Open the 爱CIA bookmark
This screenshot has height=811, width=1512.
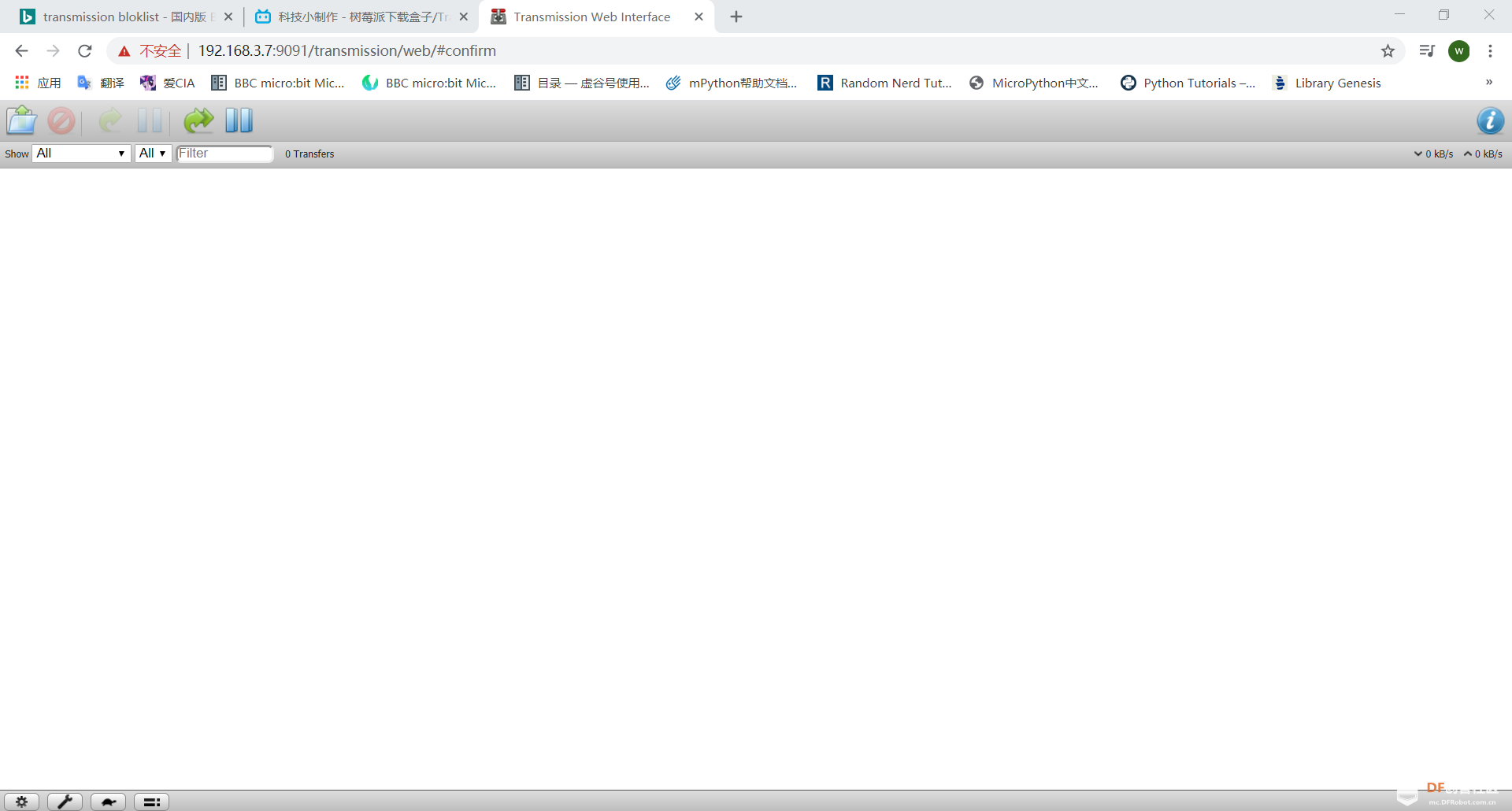tap(167, 83)
